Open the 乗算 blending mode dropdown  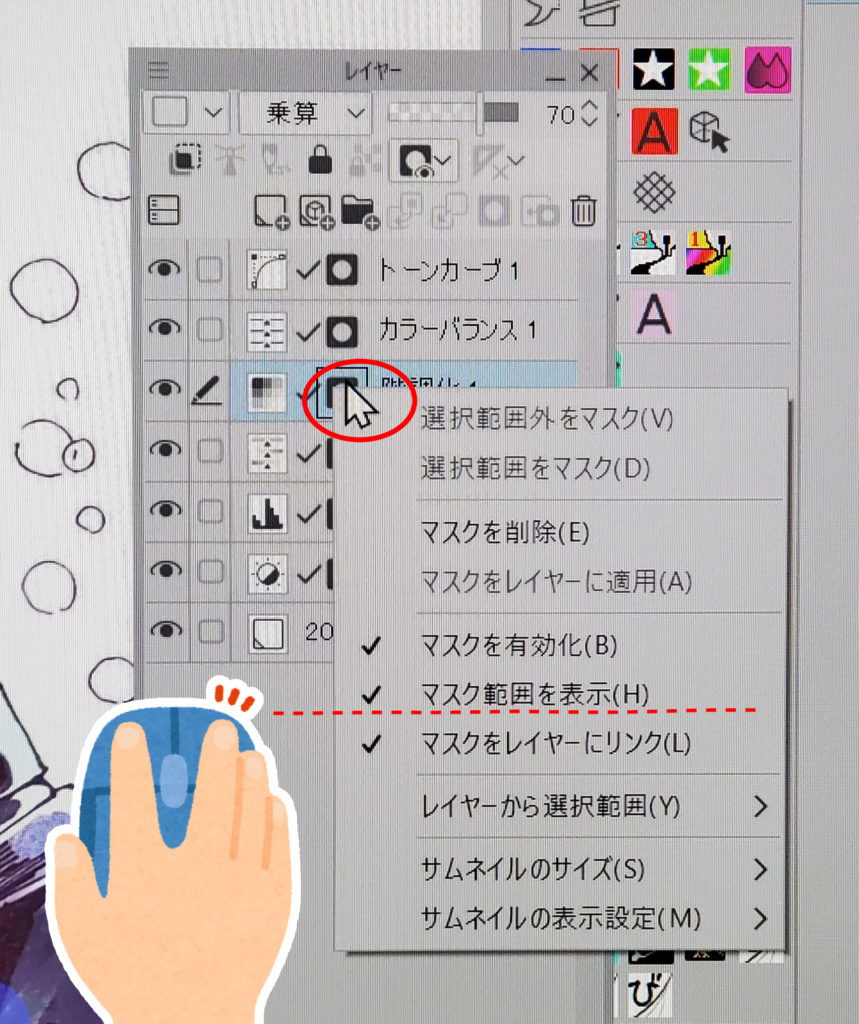(304, 113)
